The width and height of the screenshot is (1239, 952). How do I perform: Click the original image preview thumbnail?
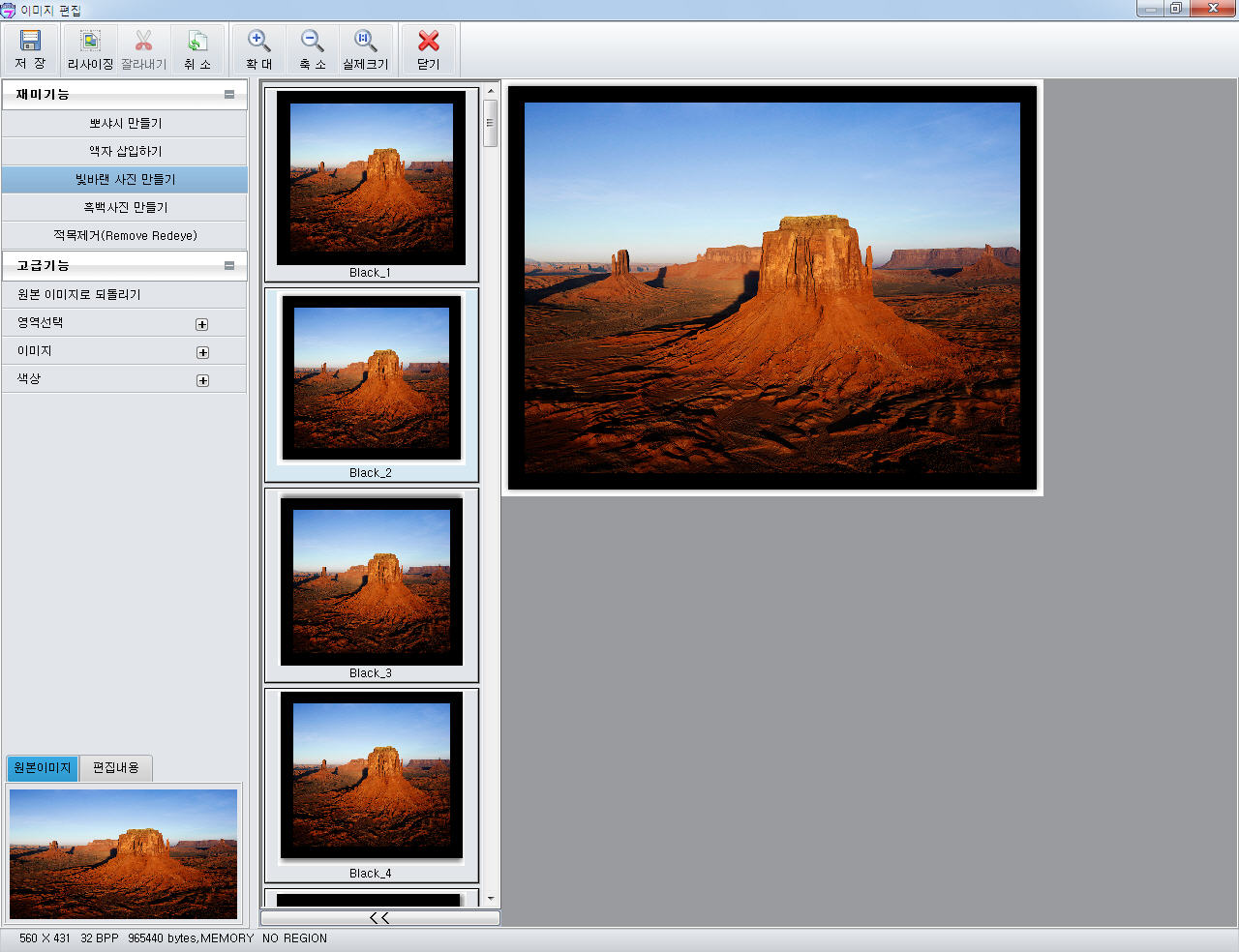pos(123,854)
